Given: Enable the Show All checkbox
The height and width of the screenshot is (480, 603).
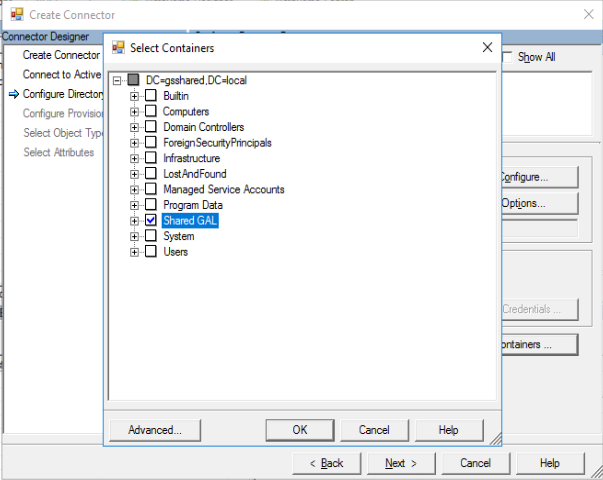Looking at the screenshot, I should 508,57.
